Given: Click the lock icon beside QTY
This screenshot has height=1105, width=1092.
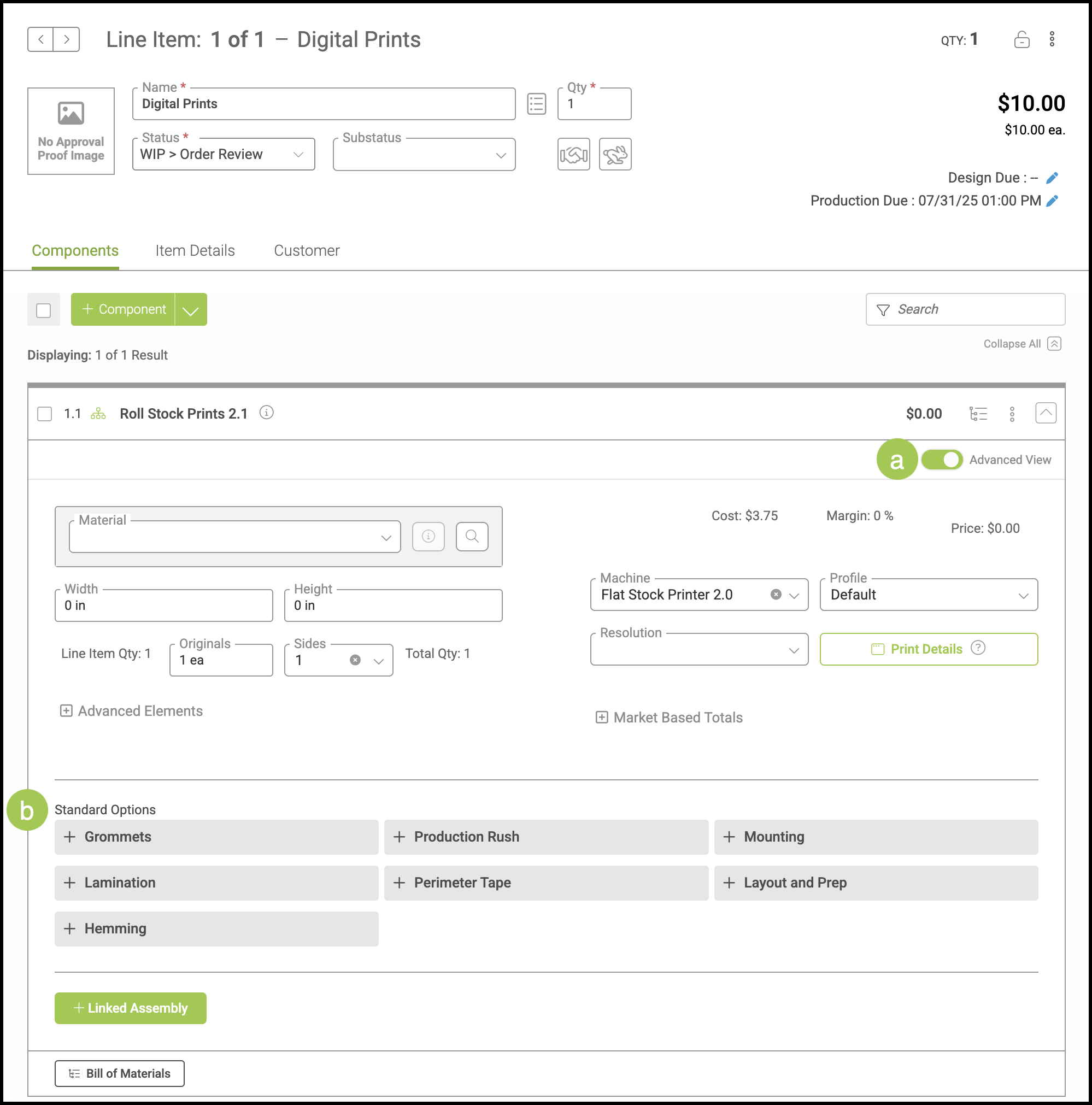Looking at the screenshot, I should 1021,39.
